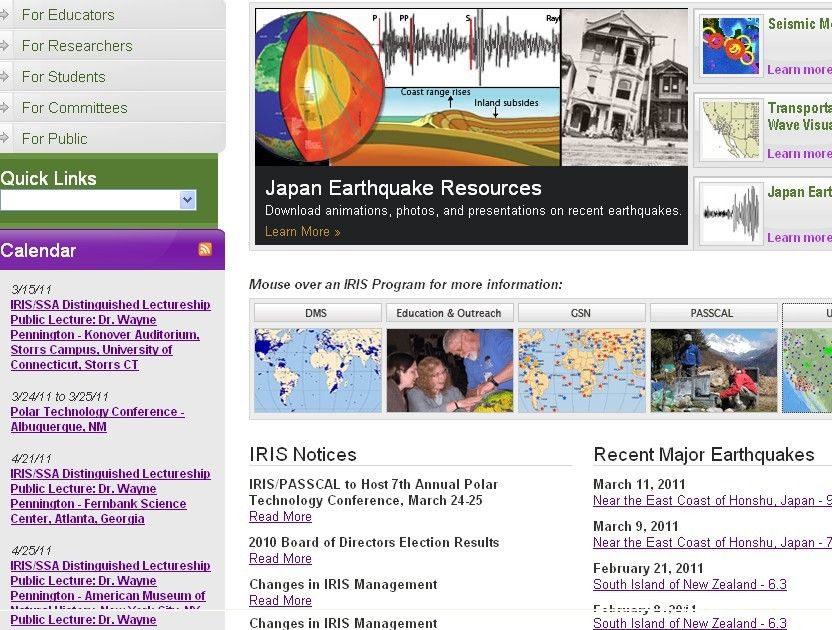Click the Japan Earthquake seismogram icon
This screenshot has width=832, height=630.
pos(731,213)
